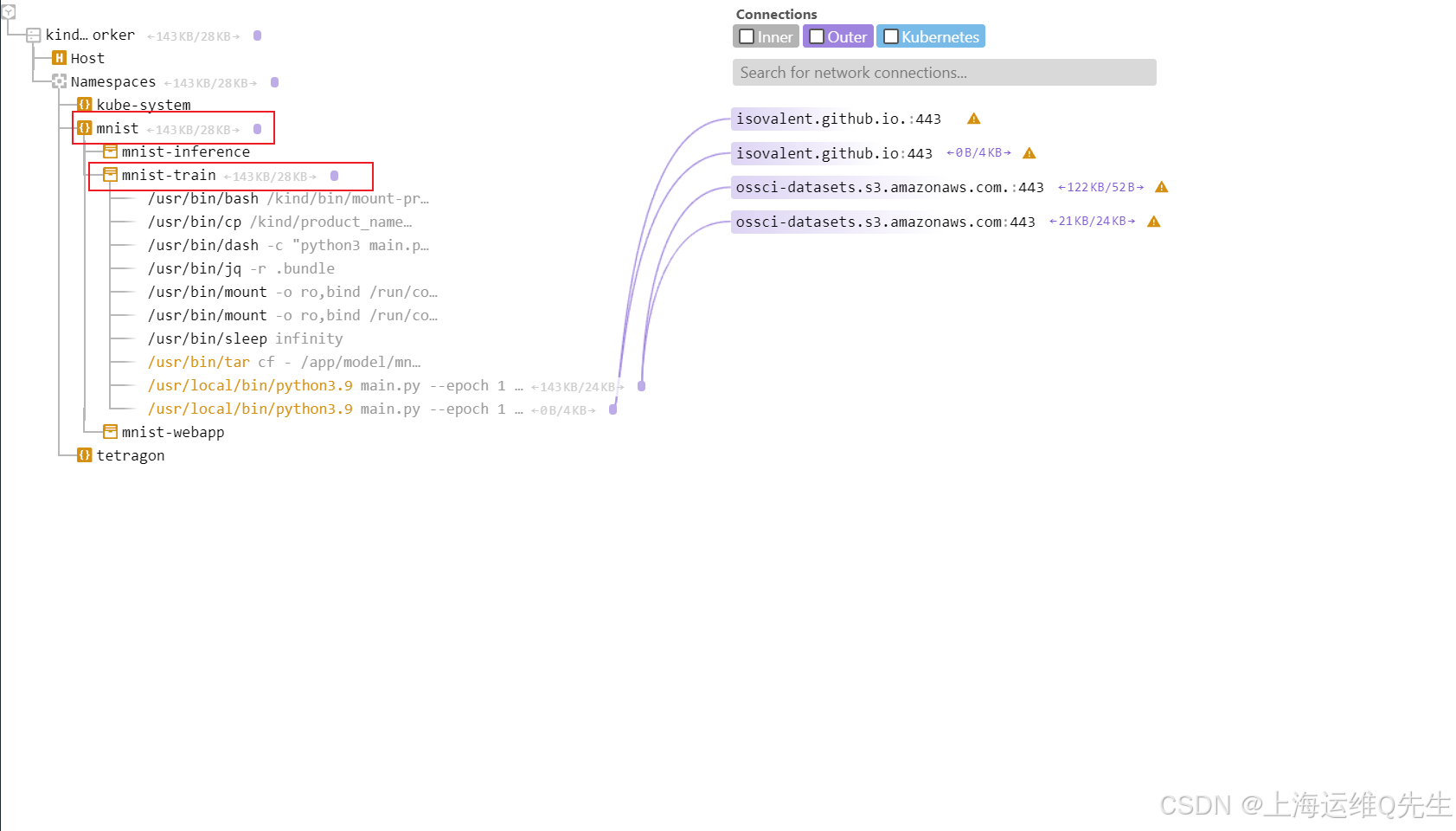Click the purple dot after 0B/4KB python process
Image resolution: width=1456 pixels, height=831 pixels.
[613, 409]
